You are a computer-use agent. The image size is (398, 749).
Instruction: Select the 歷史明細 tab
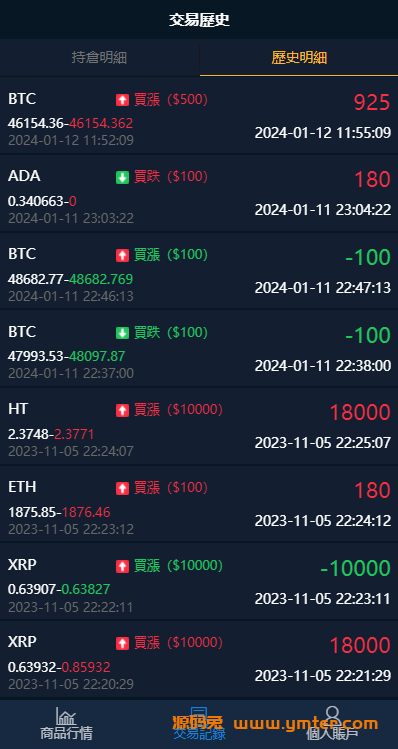(x=299, y=58)
